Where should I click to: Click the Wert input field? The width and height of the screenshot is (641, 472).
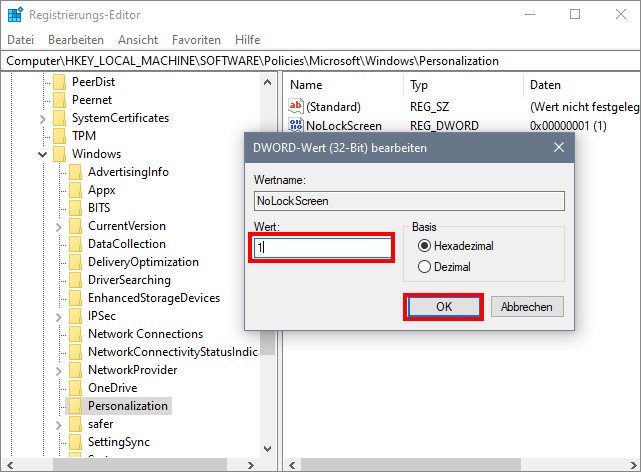pos(322,247)
